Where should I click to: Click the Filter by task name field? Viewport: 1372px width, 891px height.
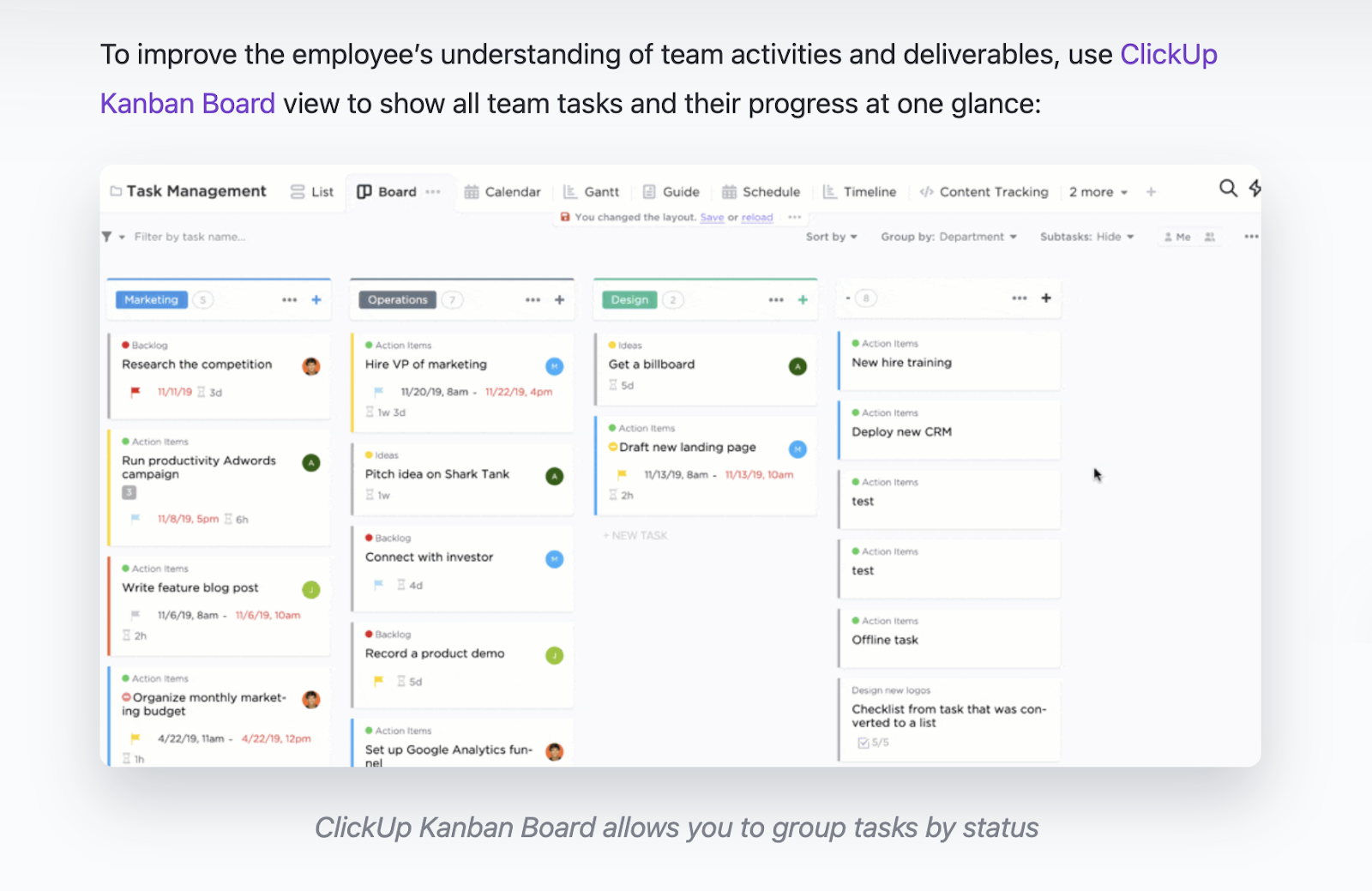[190, 237]
